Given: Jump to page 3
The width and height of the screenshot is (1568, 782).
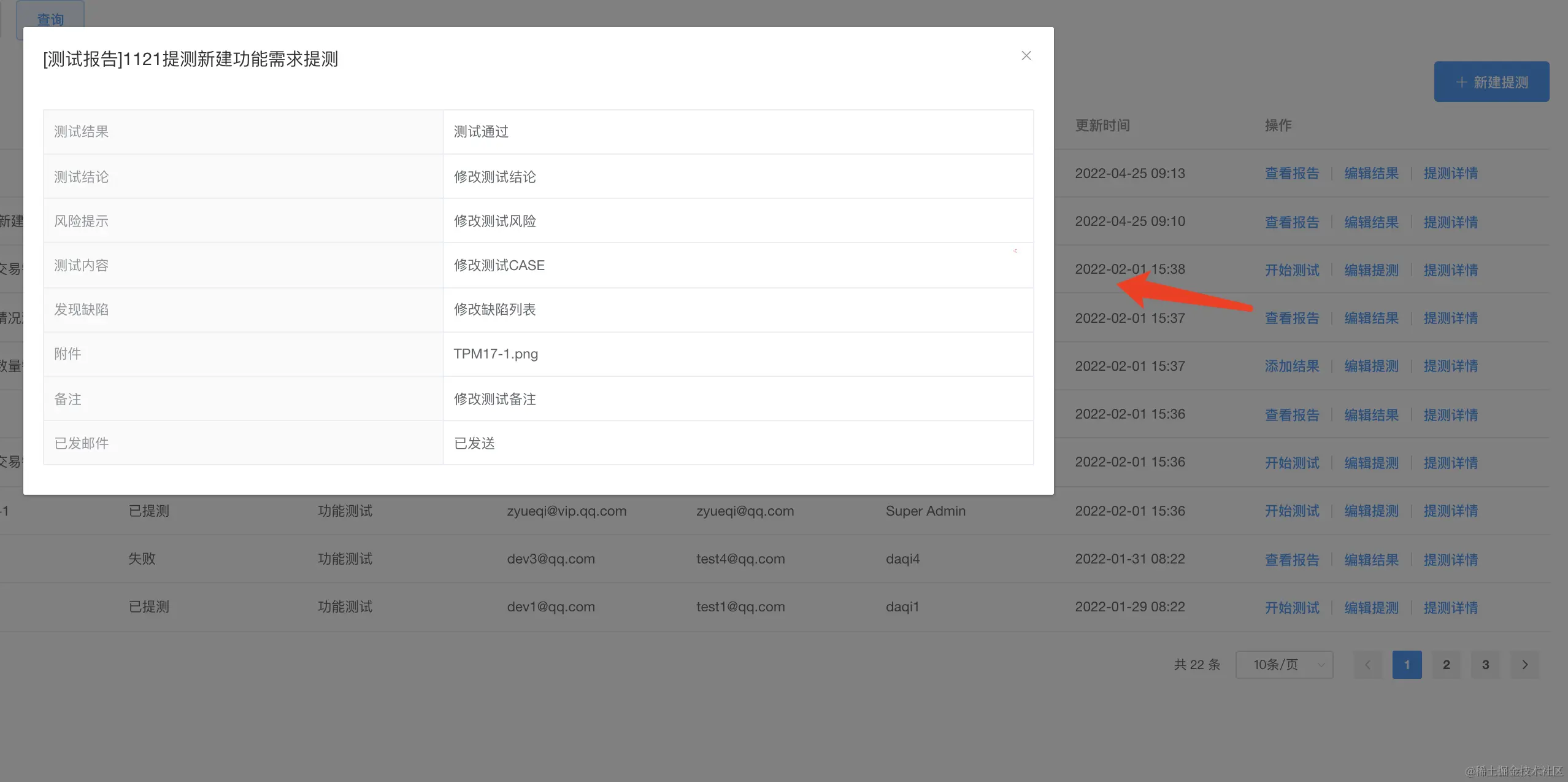Looking at the screenshot, I should [x=1485, y=665].
